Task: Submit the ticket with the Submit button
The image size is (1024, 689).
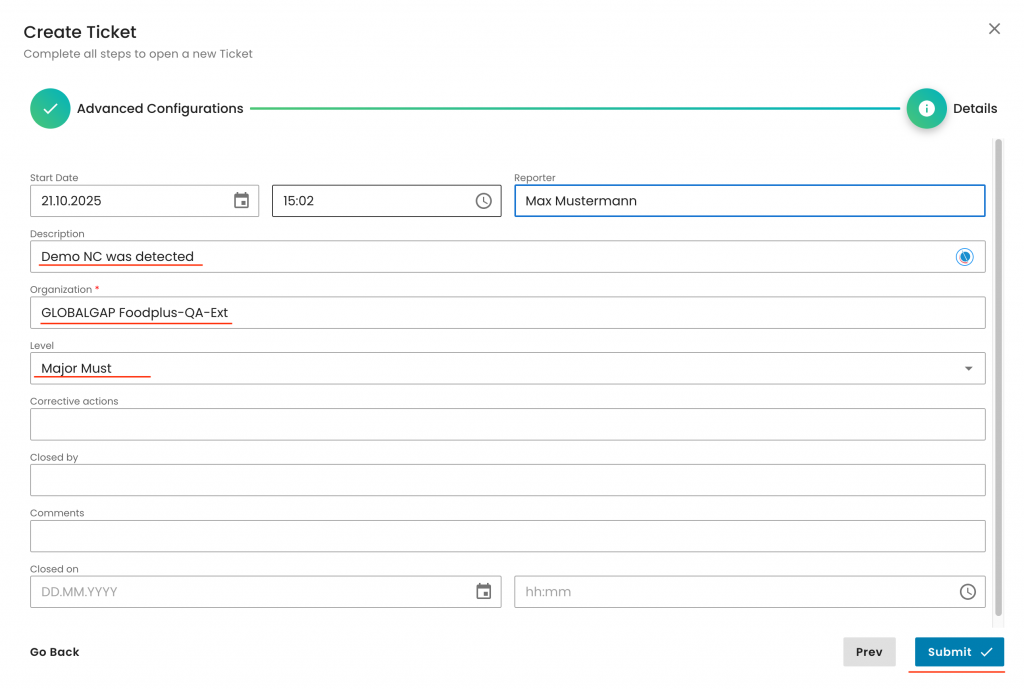Action: 958,652
